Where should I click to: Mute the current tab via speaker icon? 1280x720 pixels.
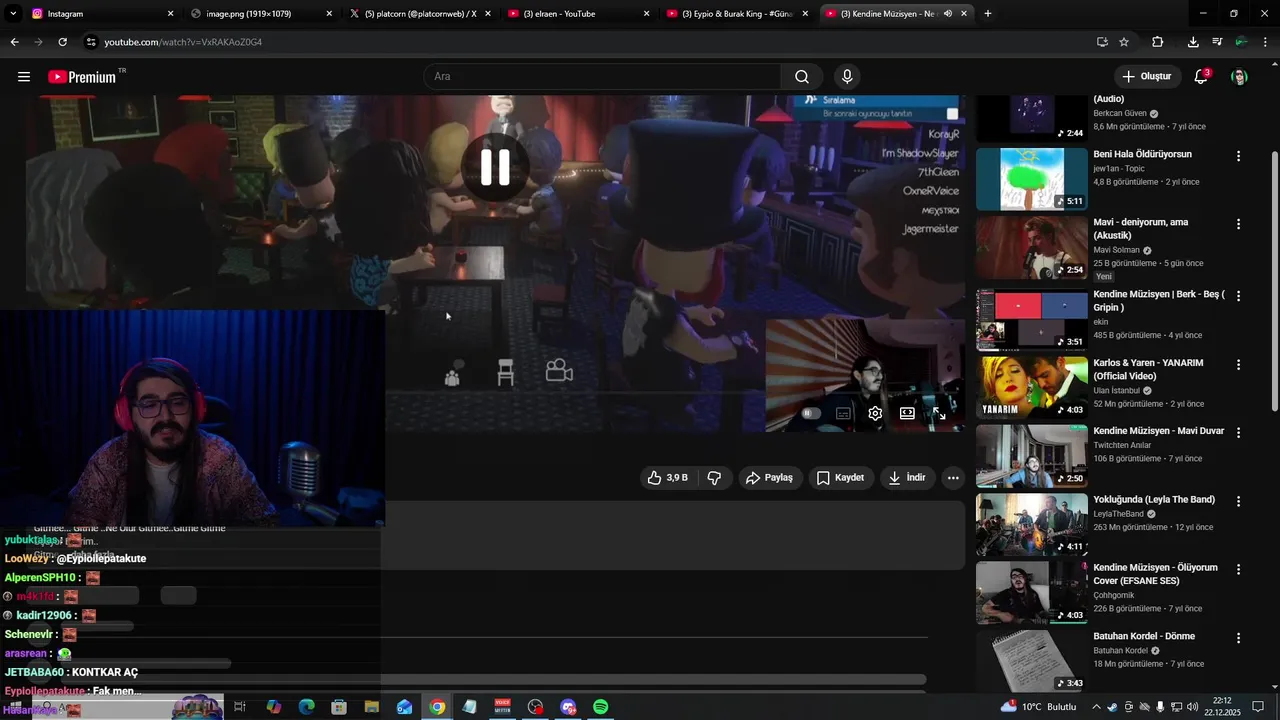948,14
